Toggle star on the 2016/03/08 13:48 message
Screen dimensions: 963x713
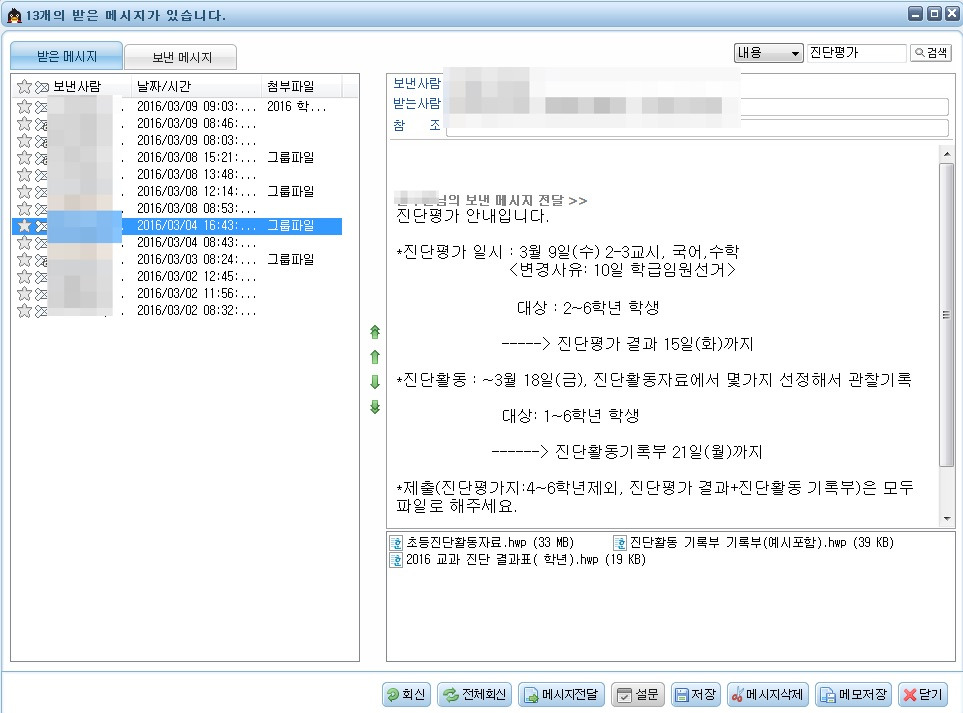(25, 175)
